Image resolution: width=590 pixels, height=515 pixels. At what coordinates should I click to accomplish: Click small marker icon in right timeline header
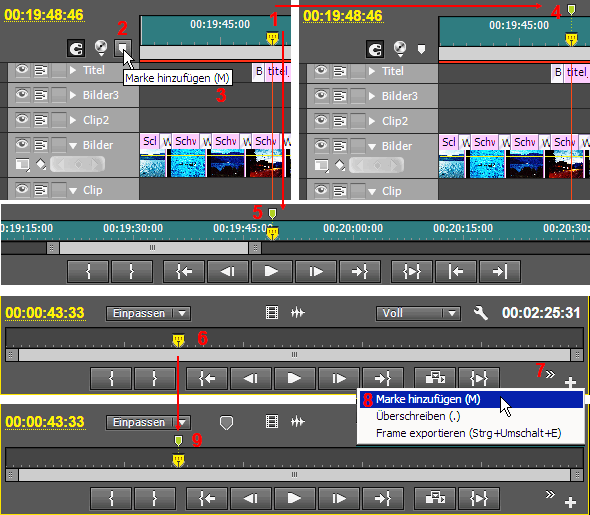point(421,49)
